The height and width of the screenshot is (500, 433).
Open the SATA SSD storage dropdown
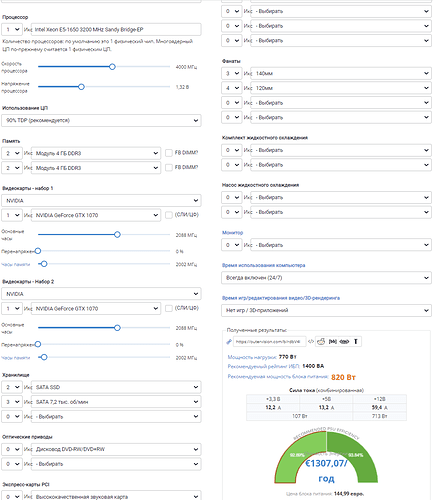116,387
